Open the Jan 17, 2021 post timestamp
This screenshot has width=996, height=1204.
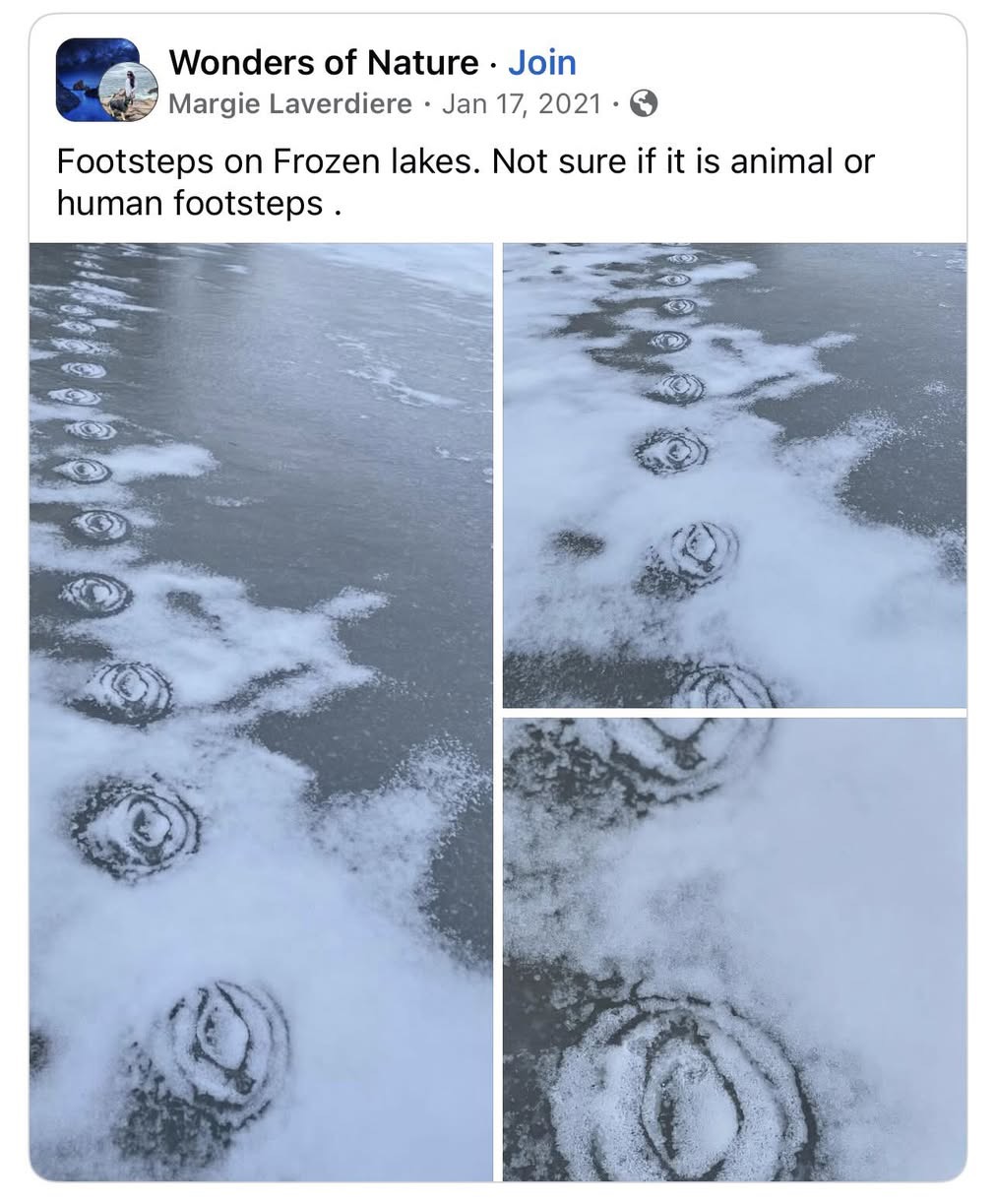[521, 103]
